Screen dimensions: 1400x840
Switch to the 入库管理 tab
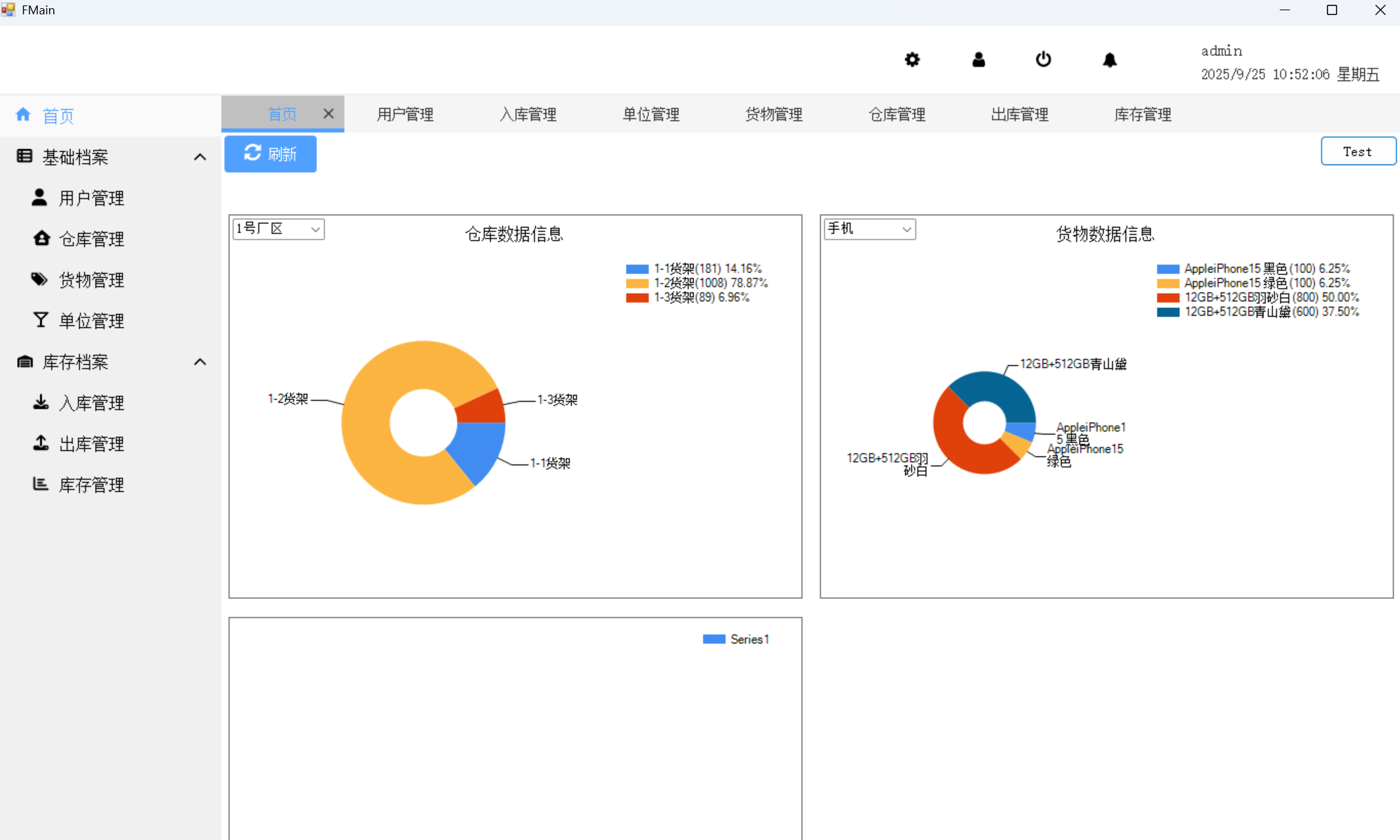coord(528,115)
